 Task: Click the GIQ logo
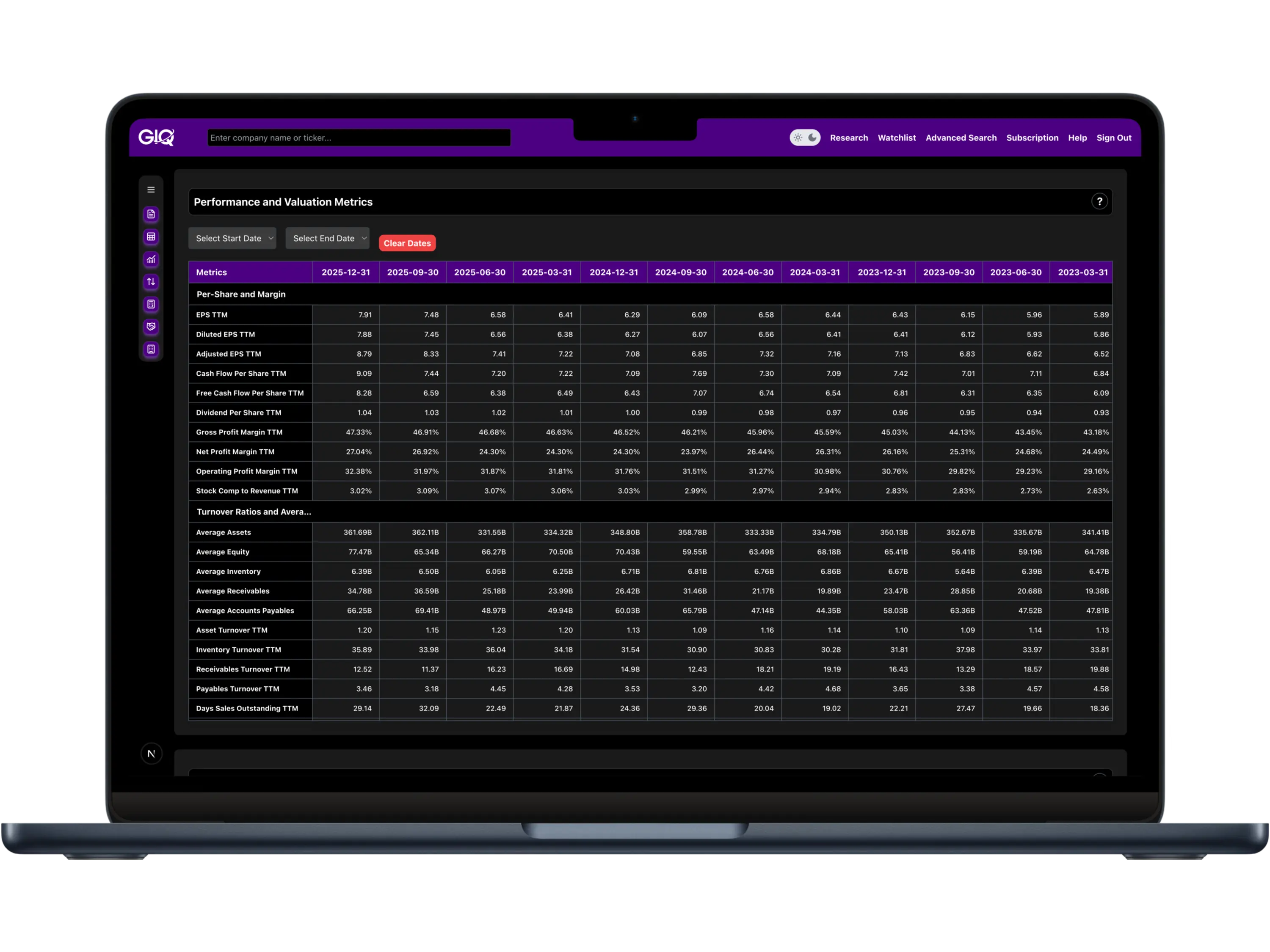[x=156, y=137]
